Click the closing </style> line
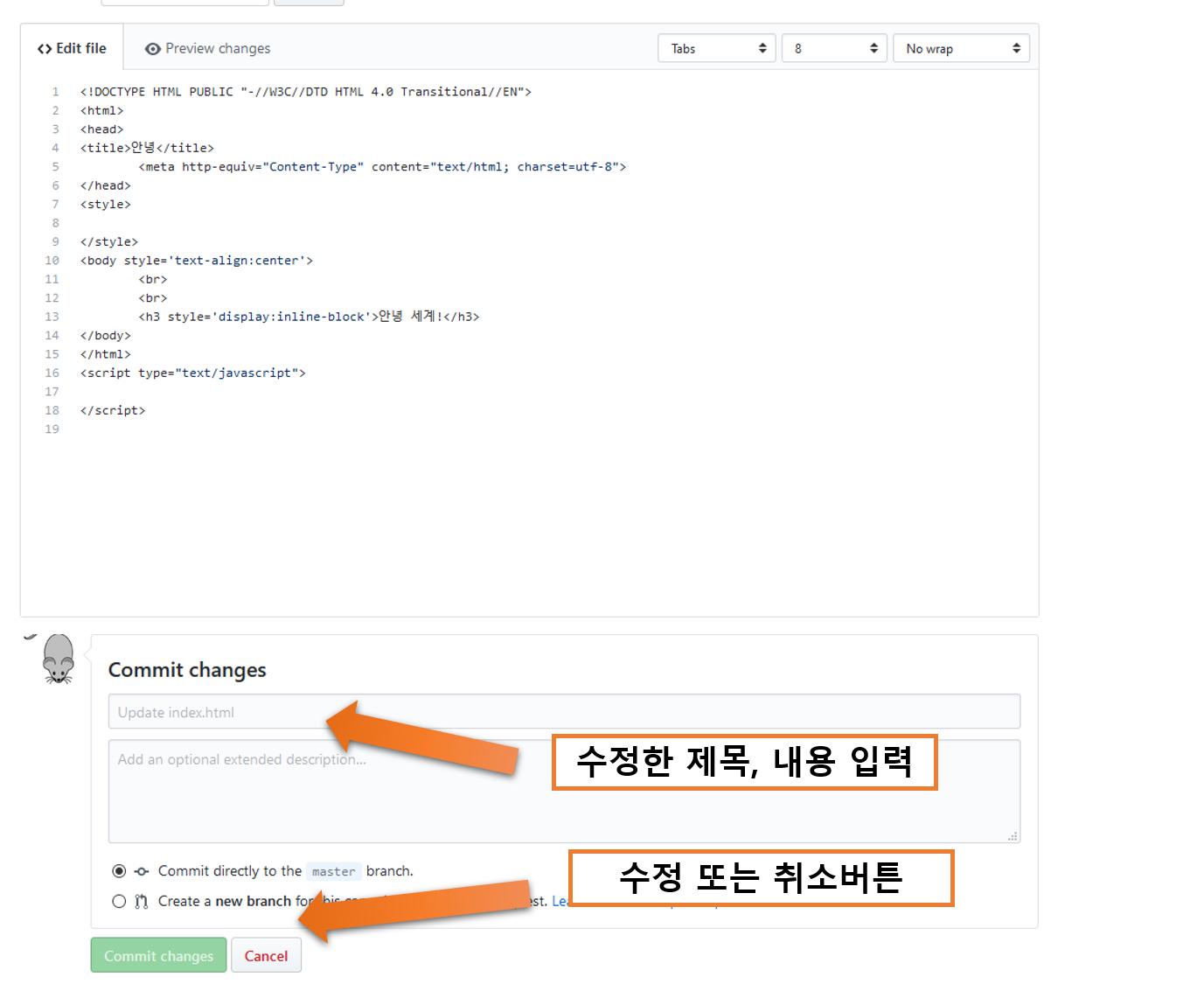The width and height of the screenshot is (1204, 984). (108, 241)
